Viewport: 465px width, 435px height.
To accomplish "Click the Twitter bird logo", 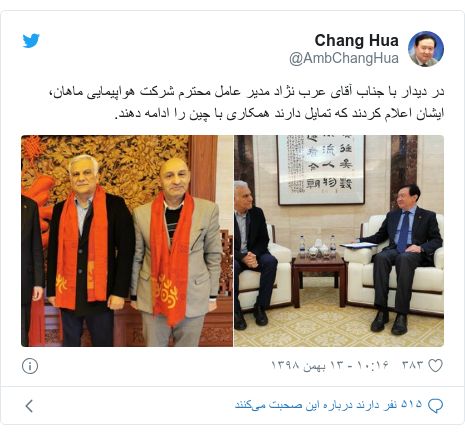I will click(31, 40).
